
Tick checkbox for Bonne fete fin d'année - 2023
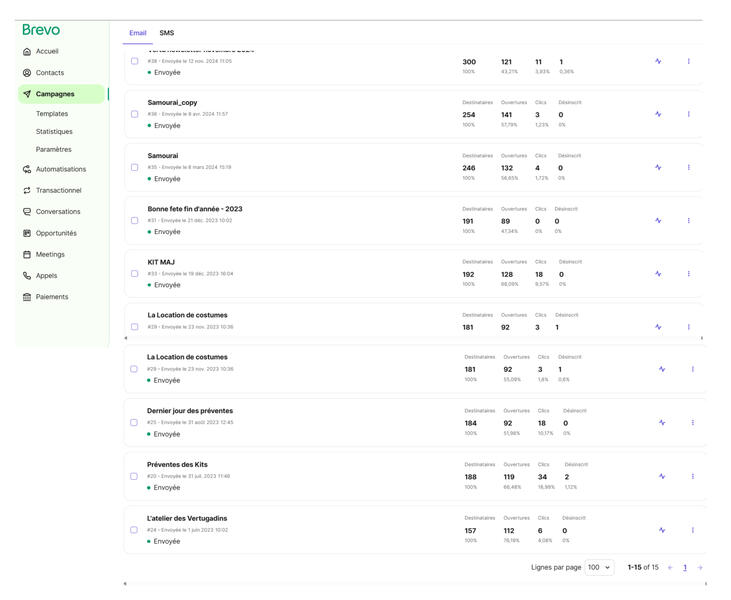135,221
